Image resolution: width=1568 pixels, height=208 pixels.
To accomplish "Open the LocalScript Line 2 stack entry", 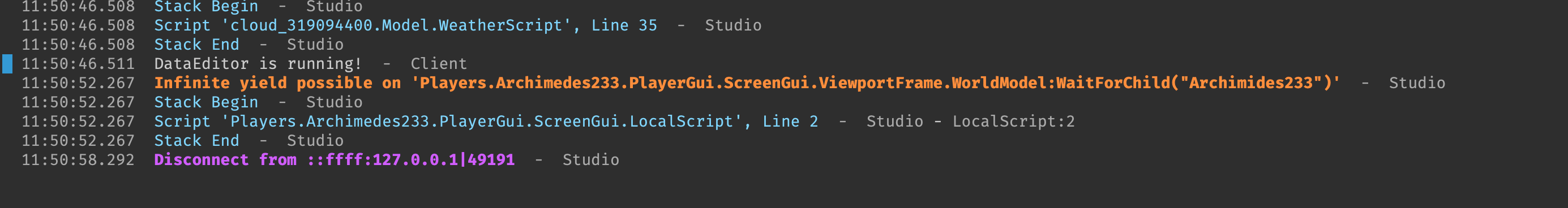I will click(486, 122).
